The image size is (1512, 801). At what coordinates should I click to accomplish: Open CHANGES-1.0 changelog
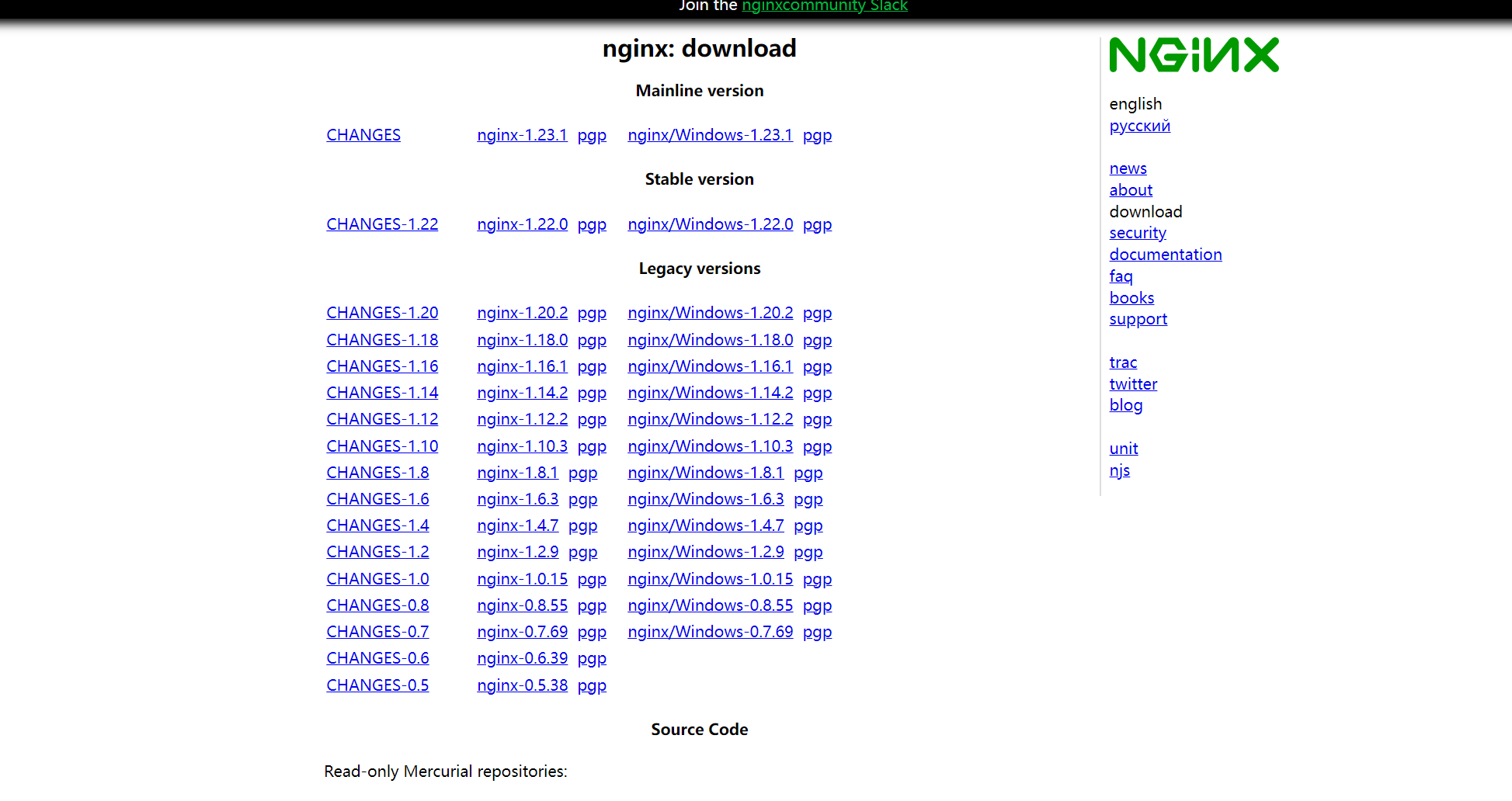point(377,579)
